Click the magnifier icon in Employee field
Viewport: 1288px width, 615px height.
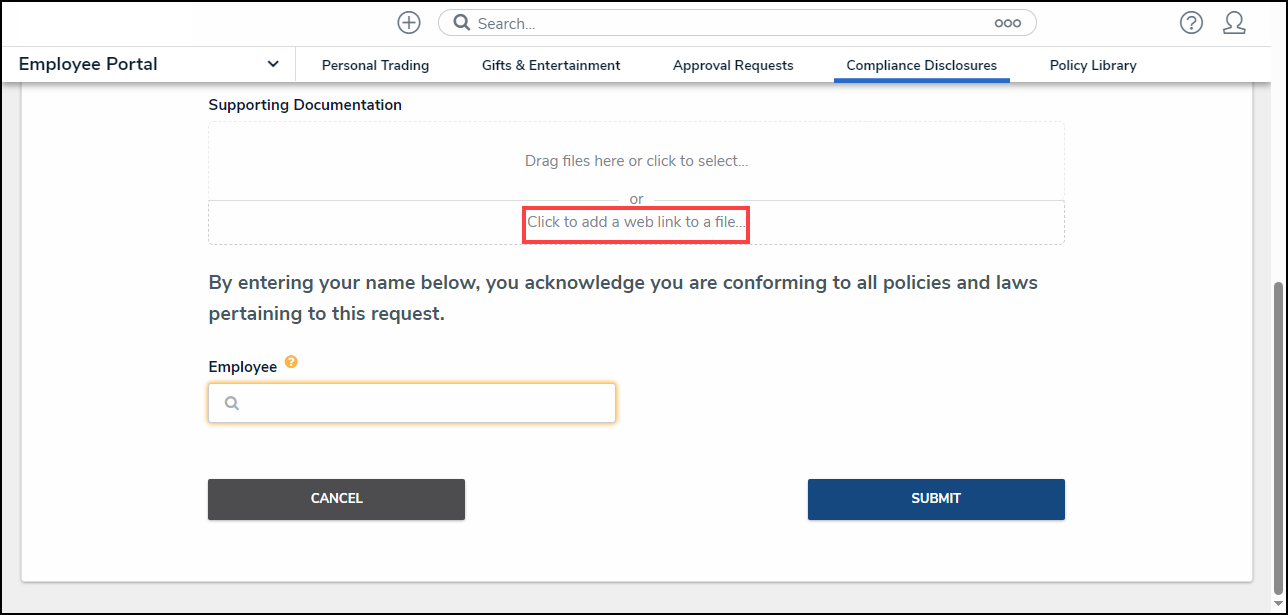(232, 403)
